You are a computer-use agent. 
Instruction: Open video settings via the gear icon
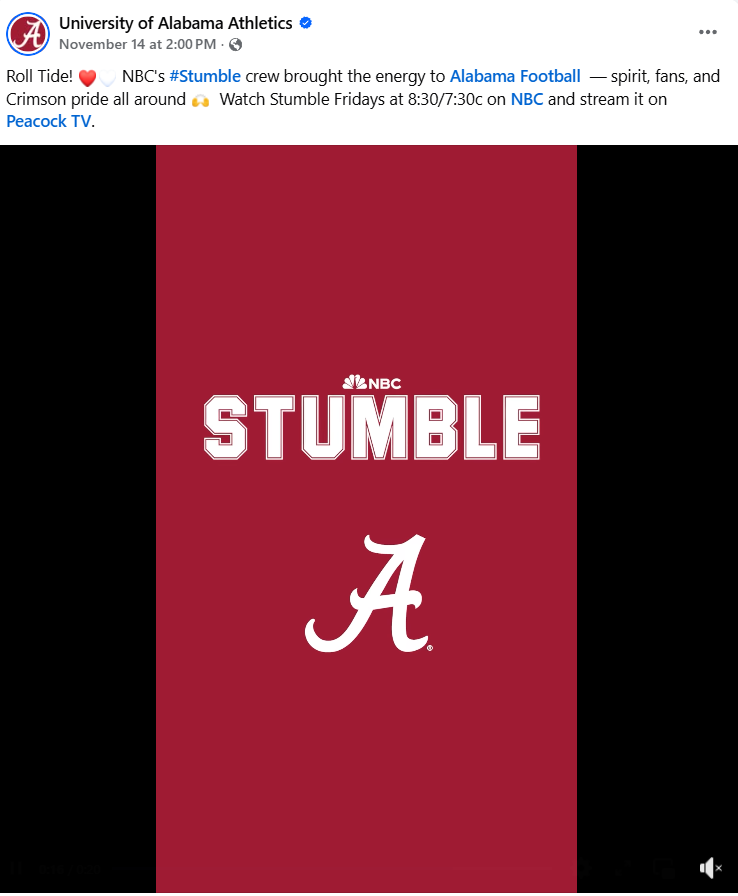tap(583, 866)
